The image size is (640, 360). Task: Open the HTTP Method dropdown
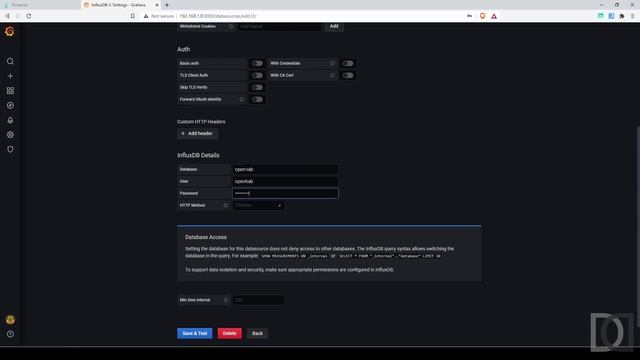tap(258, 205)
